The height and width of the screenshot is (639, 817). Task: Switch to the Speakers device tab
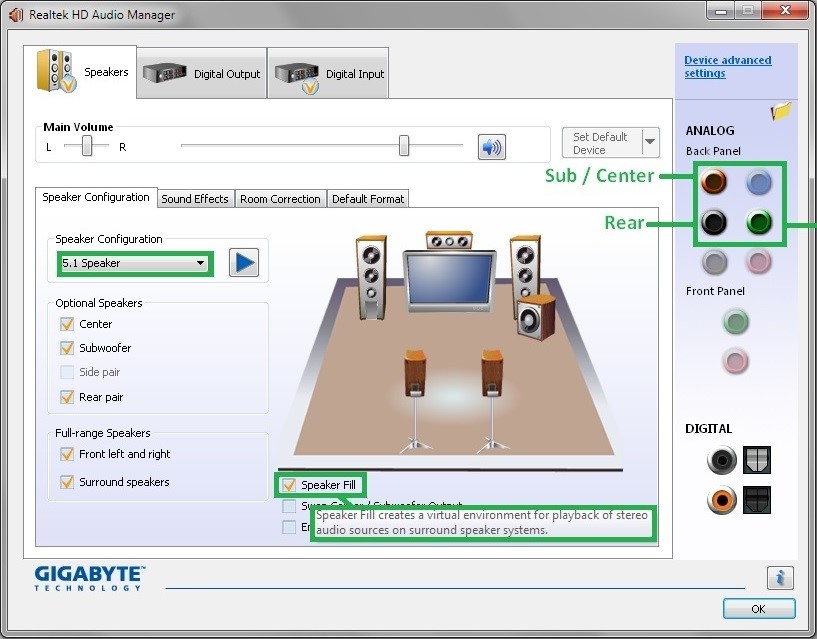[x=81, y=72]
